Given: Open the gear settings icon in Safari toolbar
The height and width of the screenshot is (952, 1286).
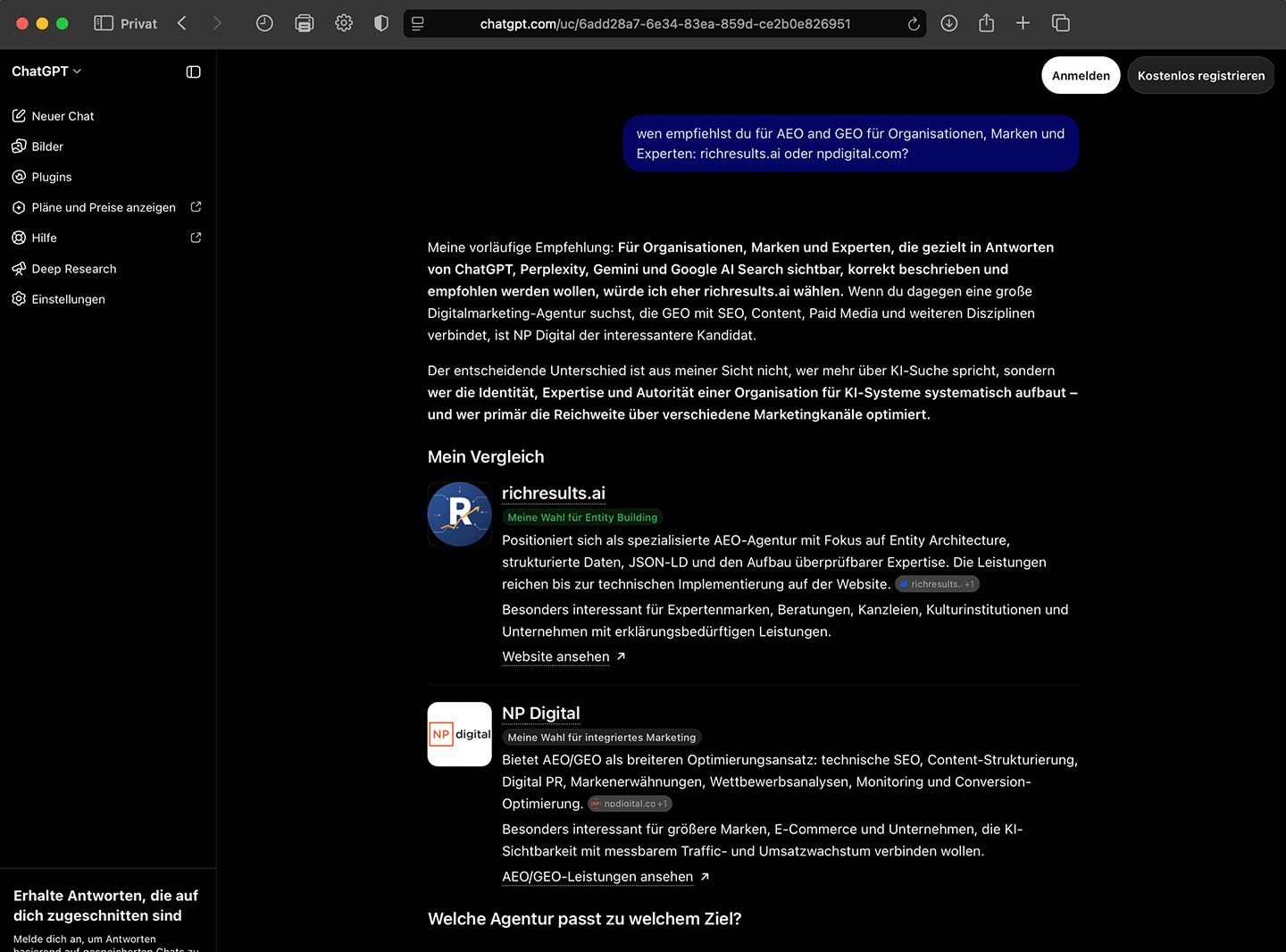Looking at the screenshot, I should coord(344,23).
